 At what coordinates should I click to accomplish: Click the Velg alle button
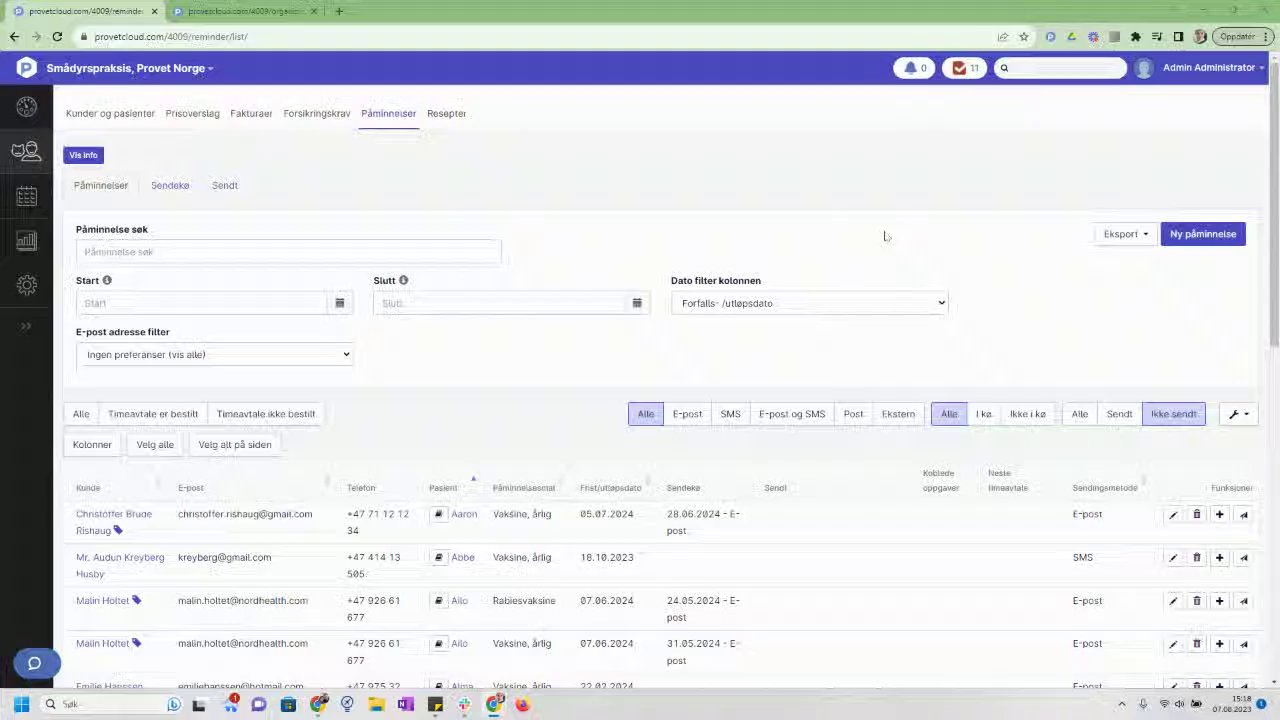(x=155, y=445)
